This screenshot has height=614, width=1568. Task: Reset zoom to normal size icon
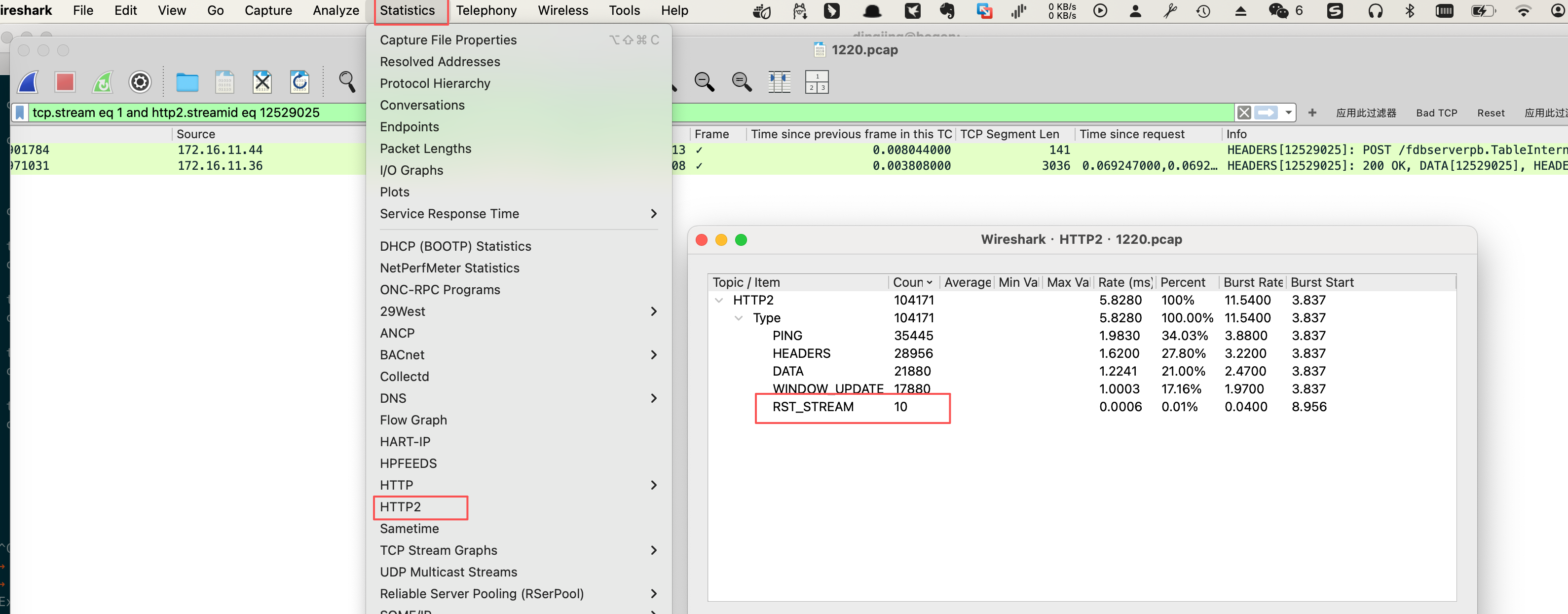(742, 82)
